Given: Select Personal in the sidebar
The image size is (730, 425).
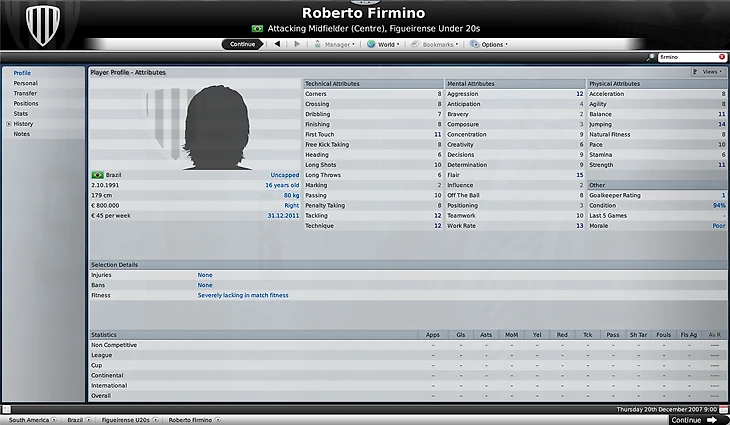Looking at the screenshot, I should coord(26,83).
